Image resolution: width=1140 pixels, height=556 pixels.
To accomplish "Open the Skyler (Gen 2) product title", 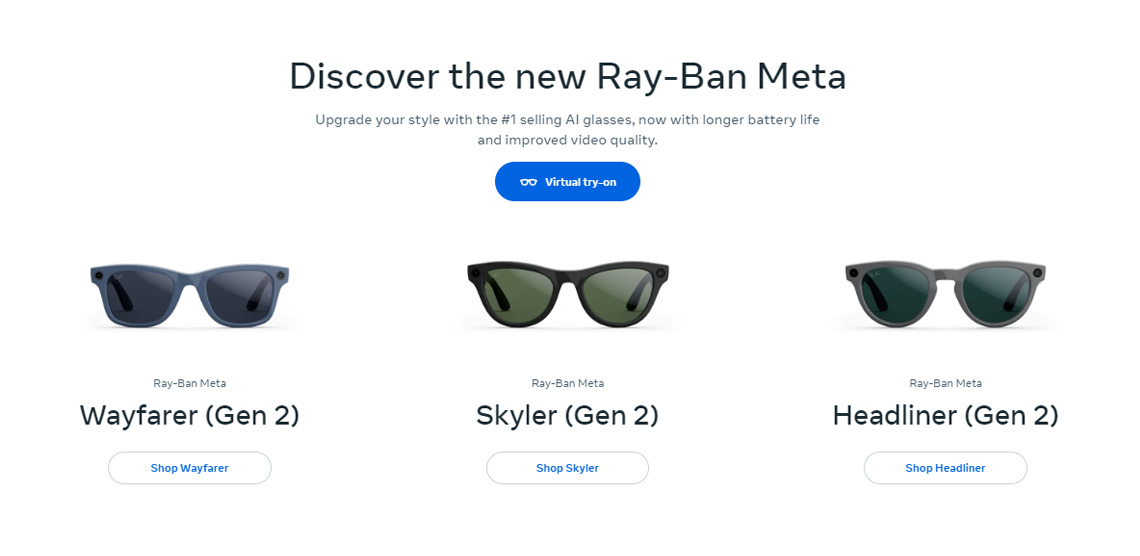I will pyautogui.click(x=567, y=415).
